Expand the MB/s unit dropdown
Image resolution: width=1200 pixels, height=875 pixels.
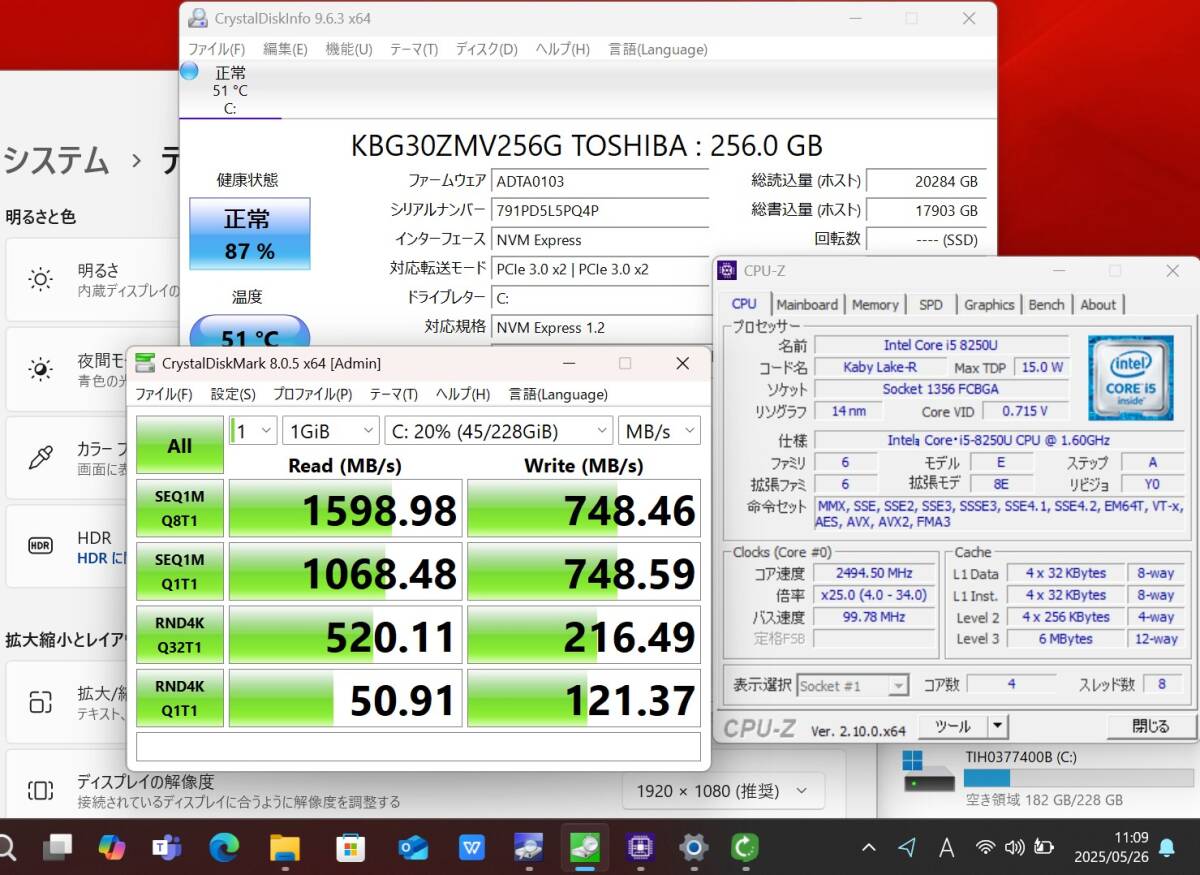(659, 431)
